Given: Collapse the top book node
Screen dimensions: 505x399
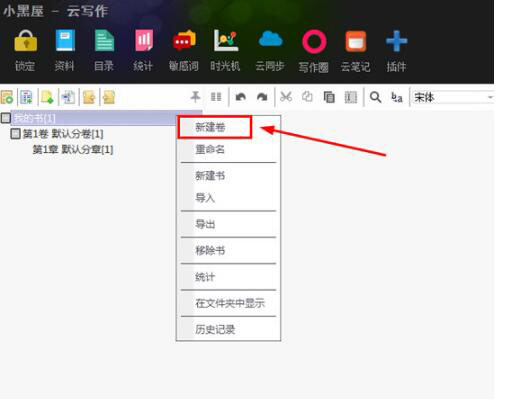Looking at the screenshot, I should tap(6, 118).
